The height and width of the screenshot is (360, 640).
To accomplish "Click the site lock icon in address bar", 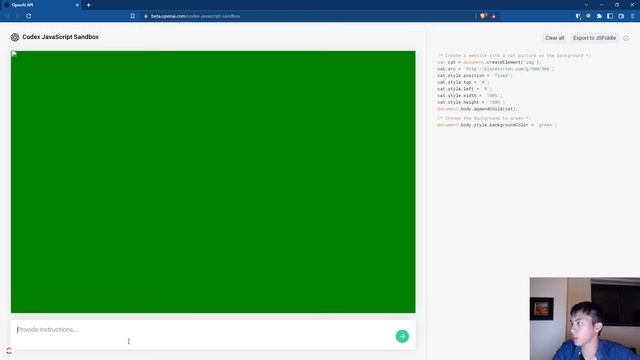I will point(146,16).
